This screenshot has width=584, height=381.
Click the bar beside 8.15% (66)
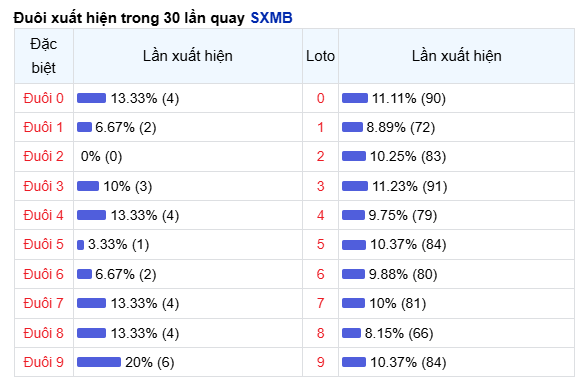click(x=351, y=333)
